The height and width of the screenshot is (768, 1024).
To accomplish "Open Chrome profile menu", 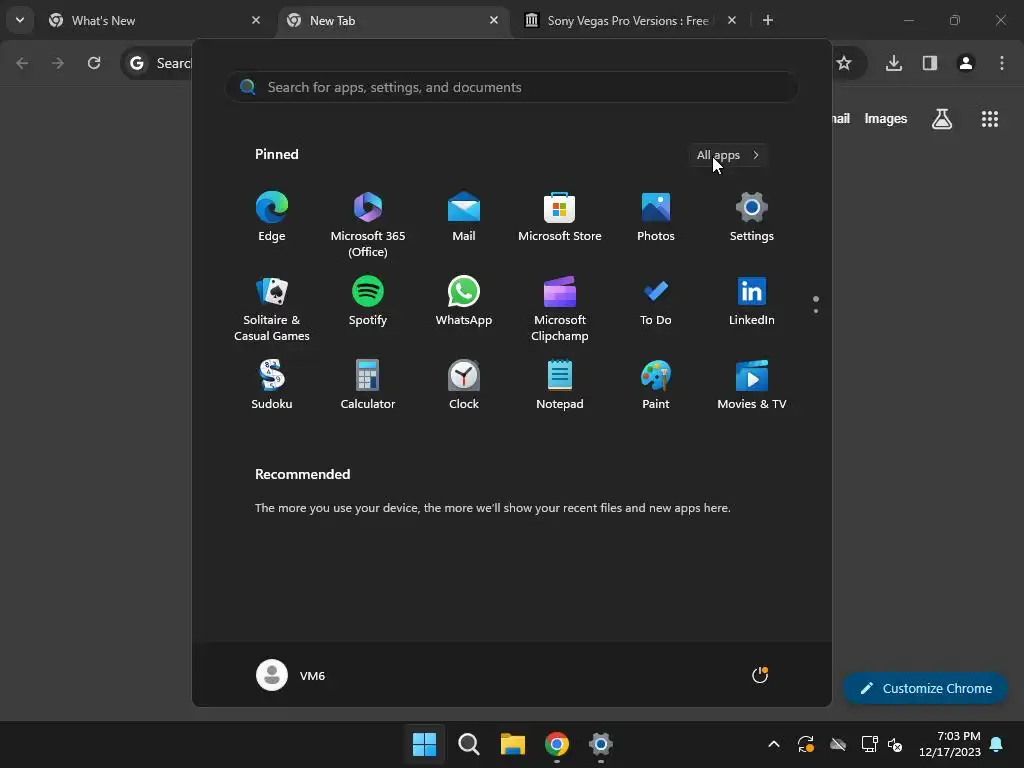I will click(966, 63).
